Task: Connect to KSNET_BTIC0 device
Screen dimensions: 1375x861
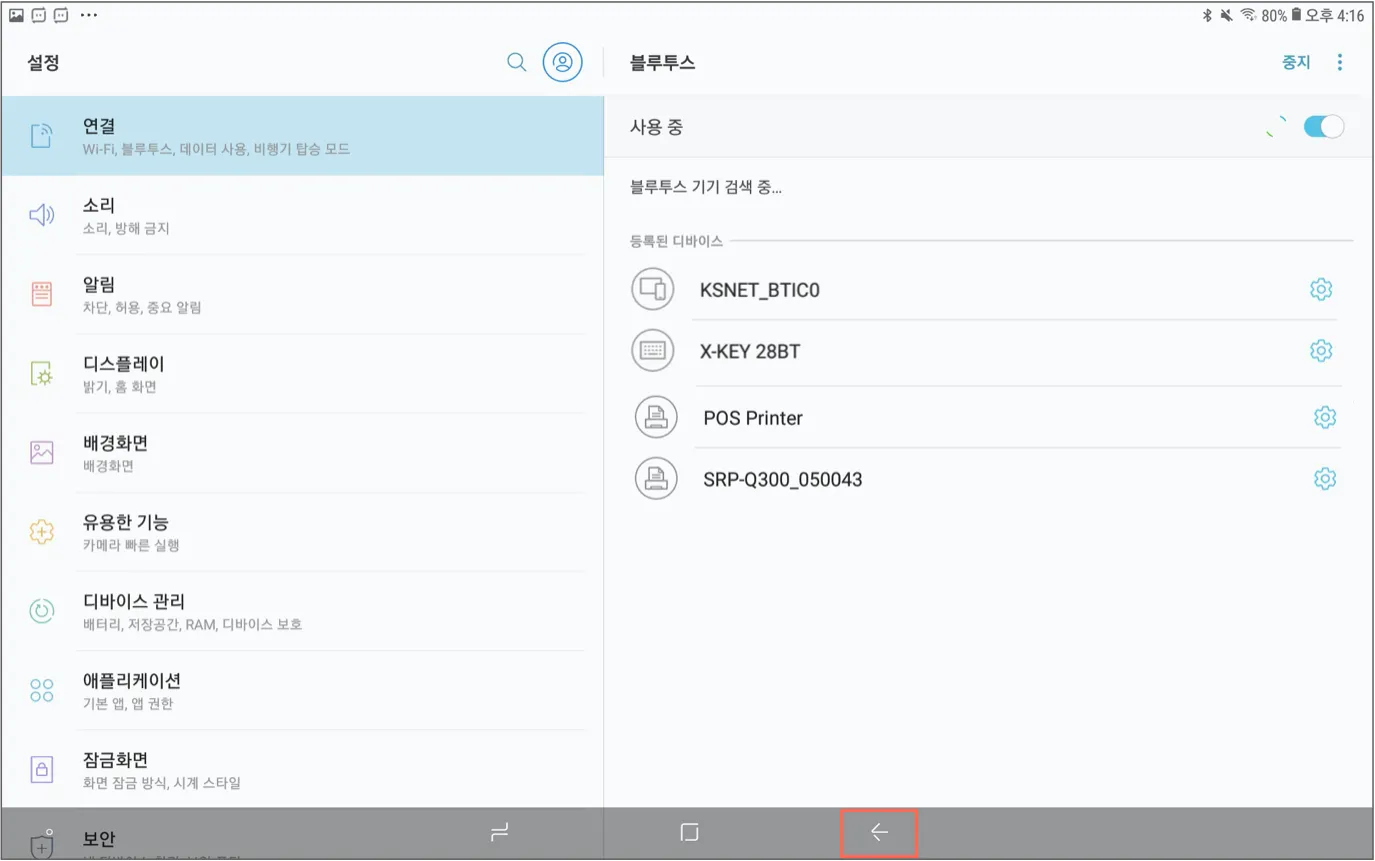Action: coord(760,291)
